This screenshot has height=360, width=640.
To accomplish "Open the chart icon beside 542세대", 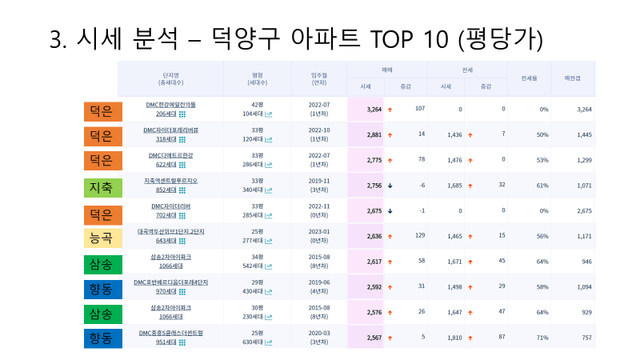I will [x=268, y=267].
